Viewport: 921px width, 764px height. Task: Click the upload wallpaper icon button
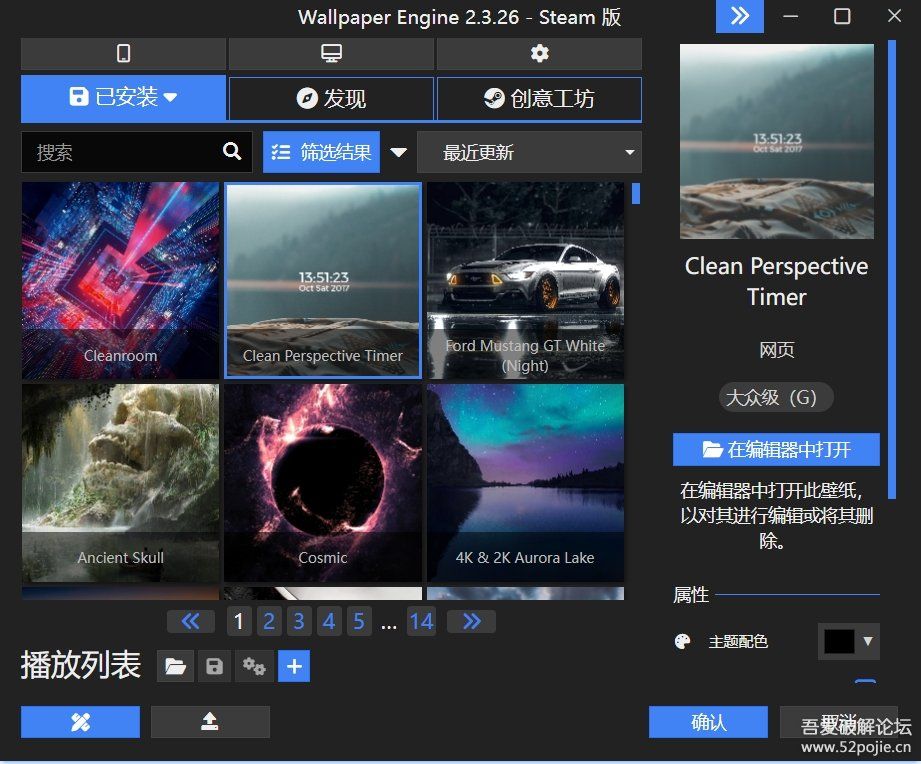click(210, 722)
